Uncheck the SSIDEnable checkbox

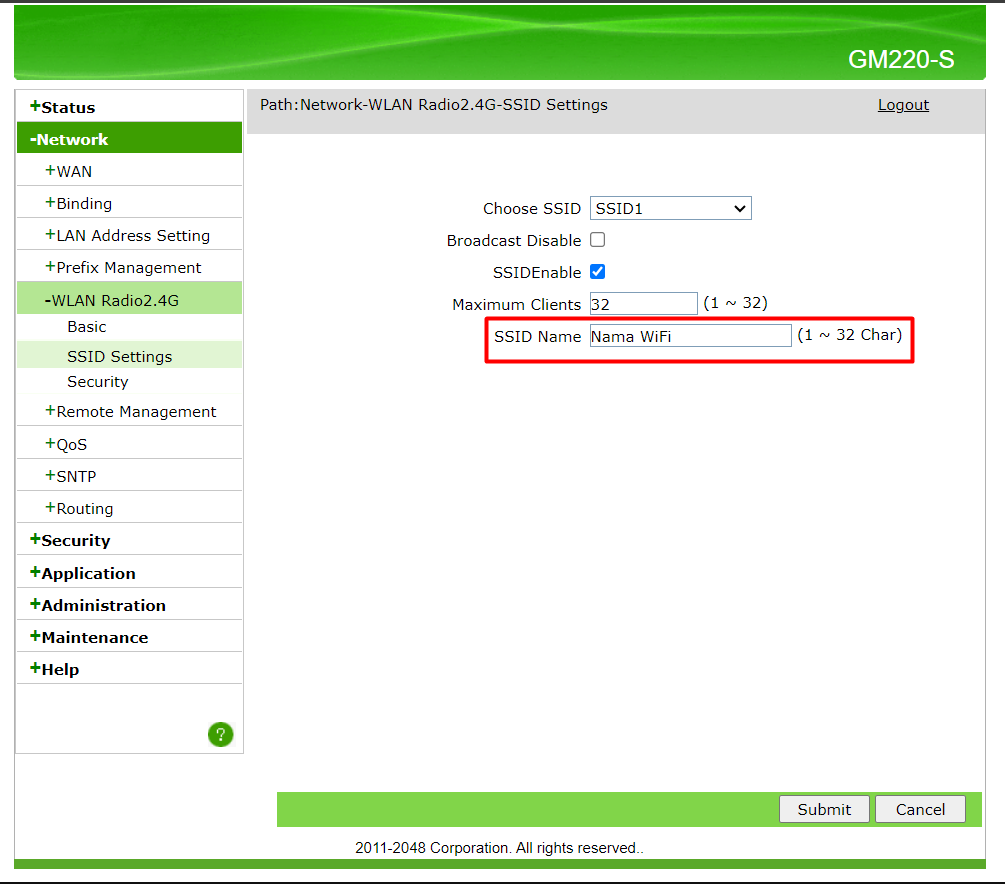(597, 272)
